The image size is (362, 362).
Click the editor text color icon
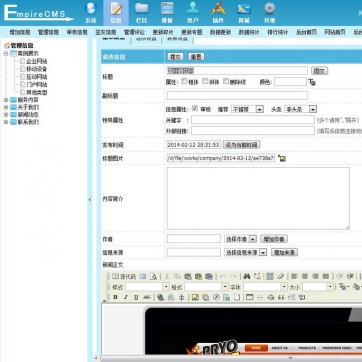point(342,287)
